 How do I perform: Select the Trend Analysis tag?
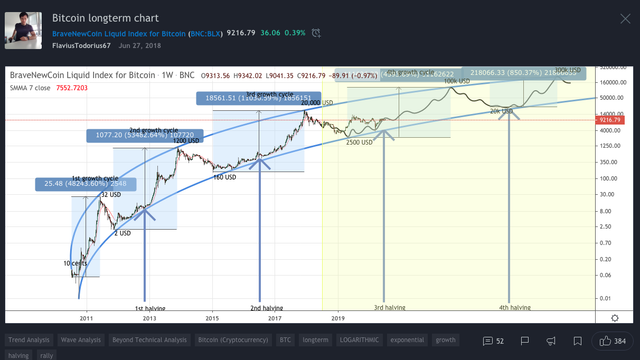pyautogui.click(x=29, y=340)
